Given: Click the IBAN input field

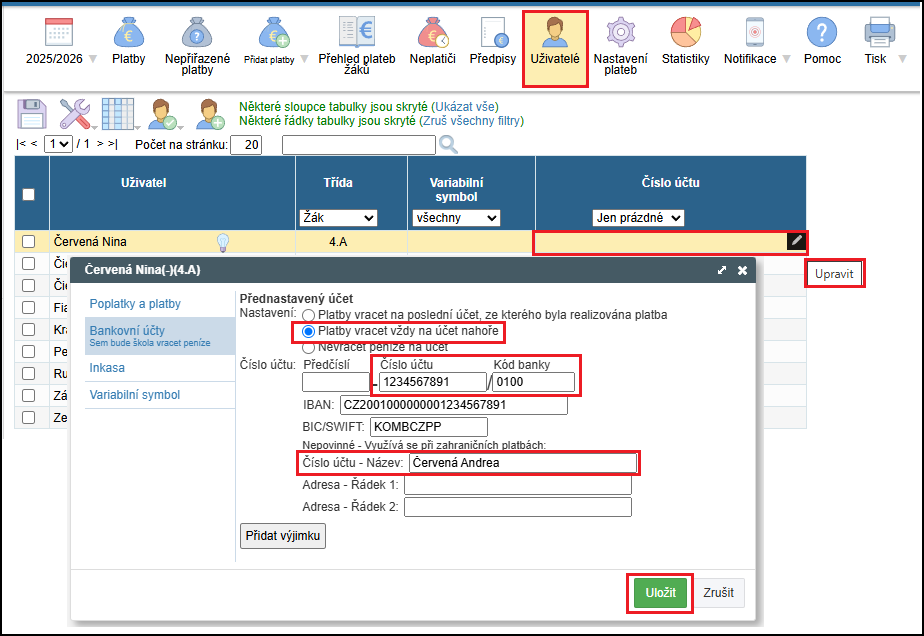Looking at the screenshot, I should coord(453,405).
